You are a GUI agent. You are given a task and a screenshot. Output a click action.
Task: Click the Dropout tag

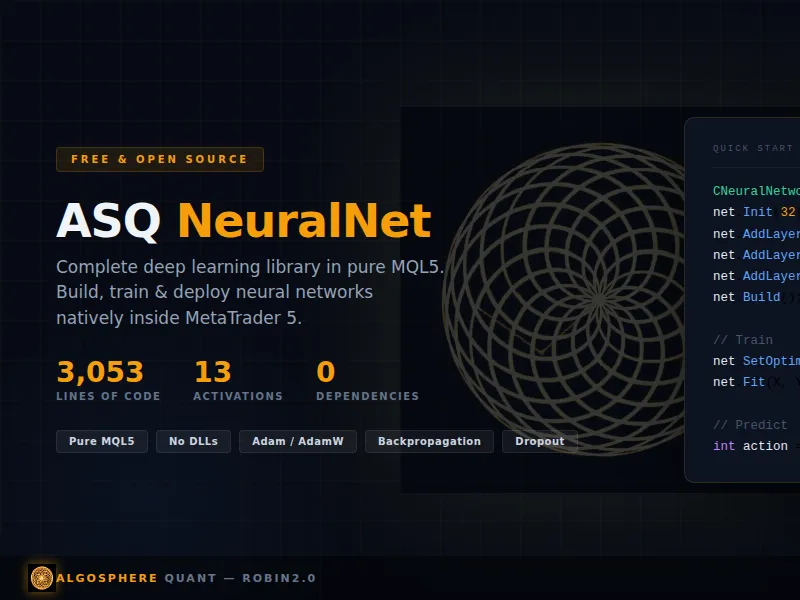(540, 441)
